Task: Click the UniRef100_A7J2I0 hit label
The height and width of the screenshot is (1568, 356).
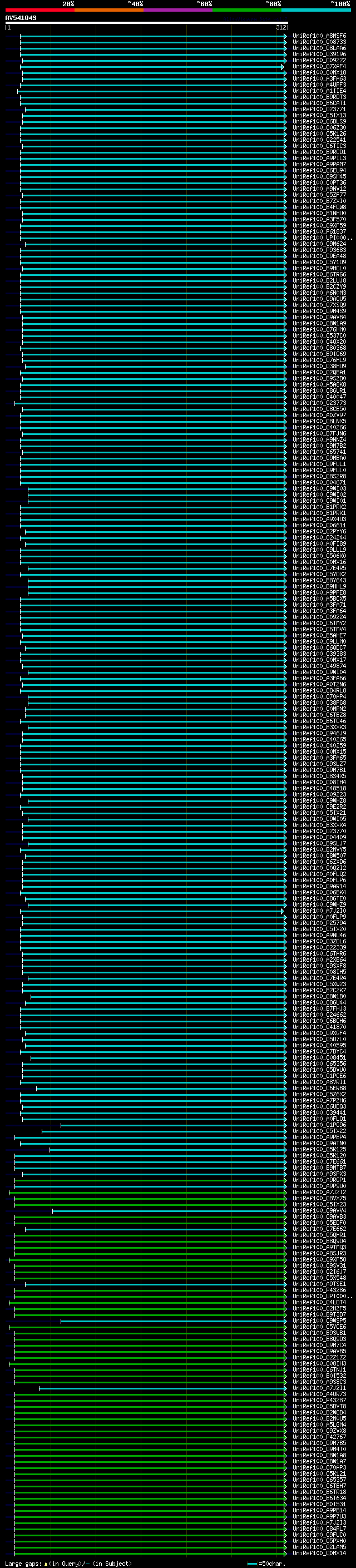Action: click(319, 911)
